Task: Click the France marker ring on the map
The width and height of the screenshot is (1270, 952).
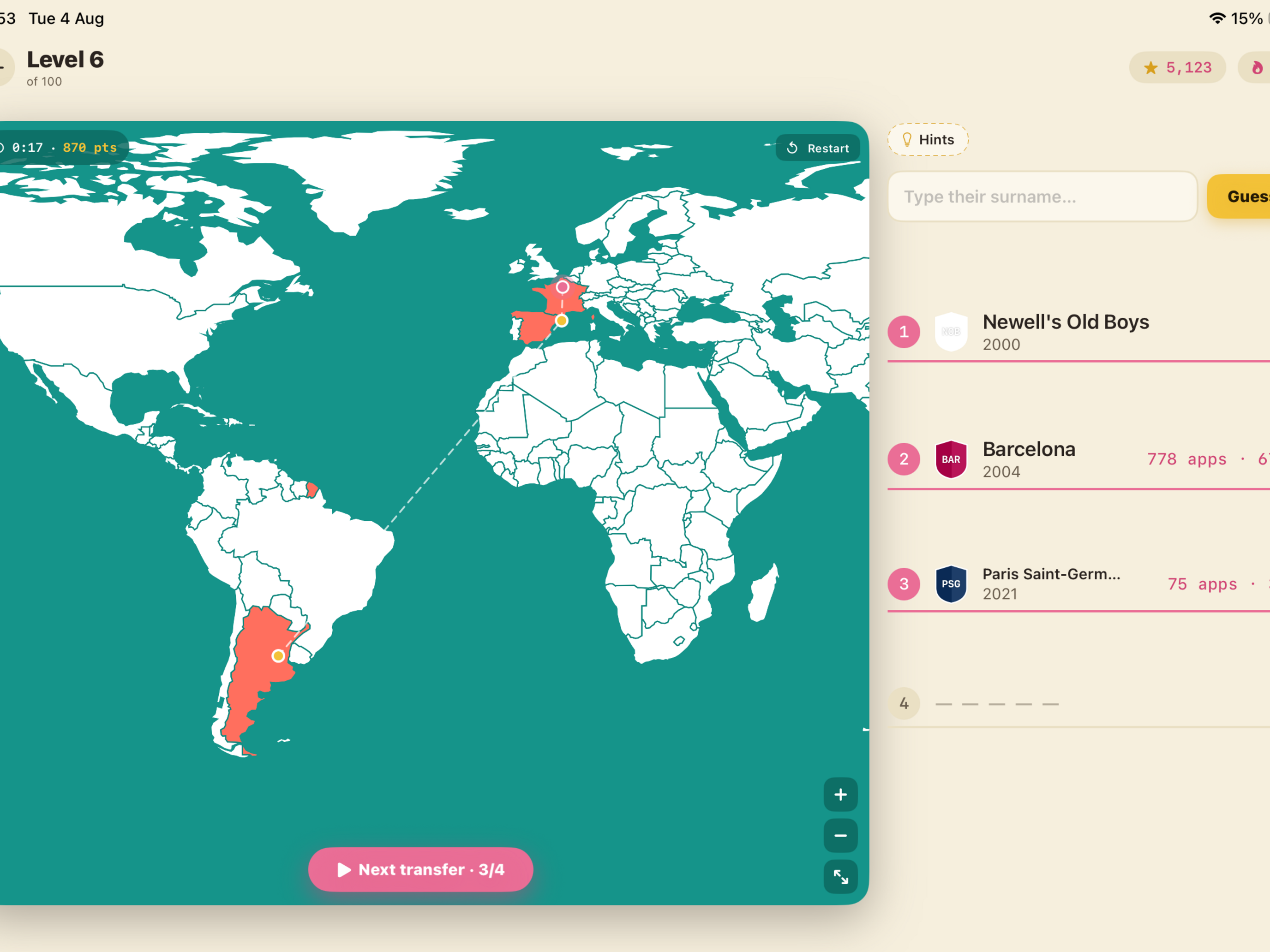Action: [x=562, y=287]
